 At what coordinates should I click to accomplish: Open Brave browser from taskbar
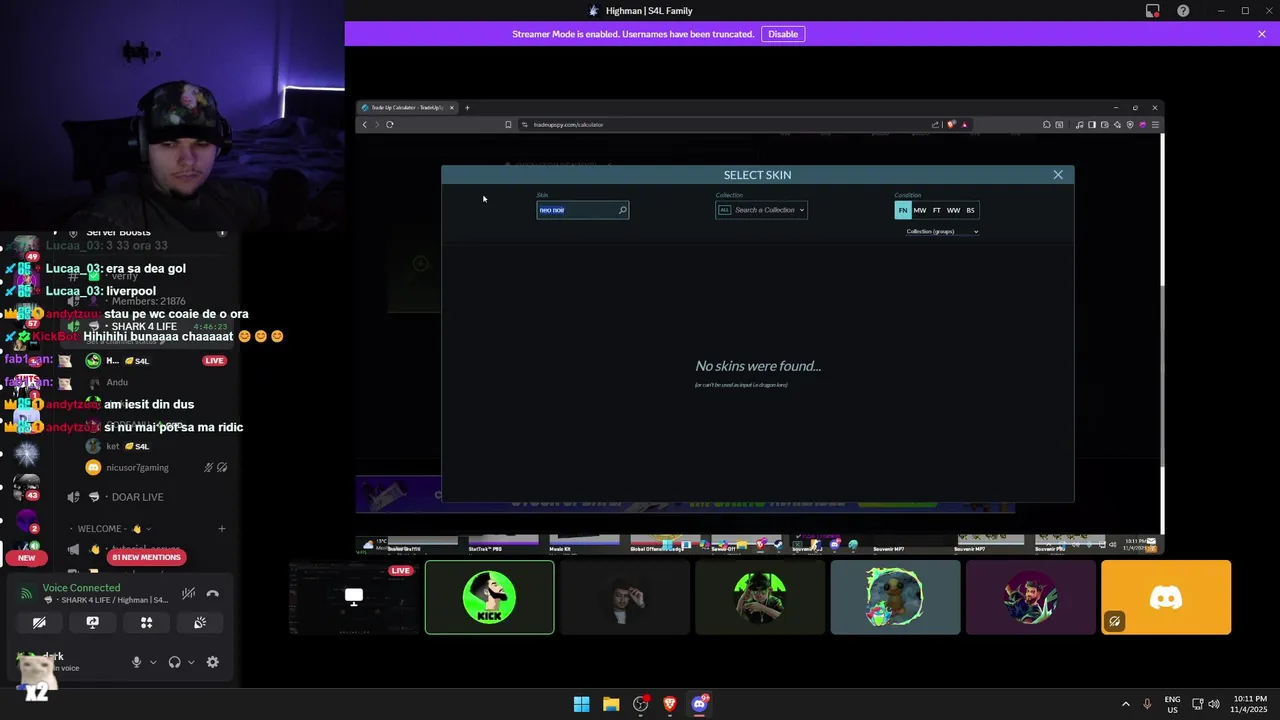click(x=670, y=704)
